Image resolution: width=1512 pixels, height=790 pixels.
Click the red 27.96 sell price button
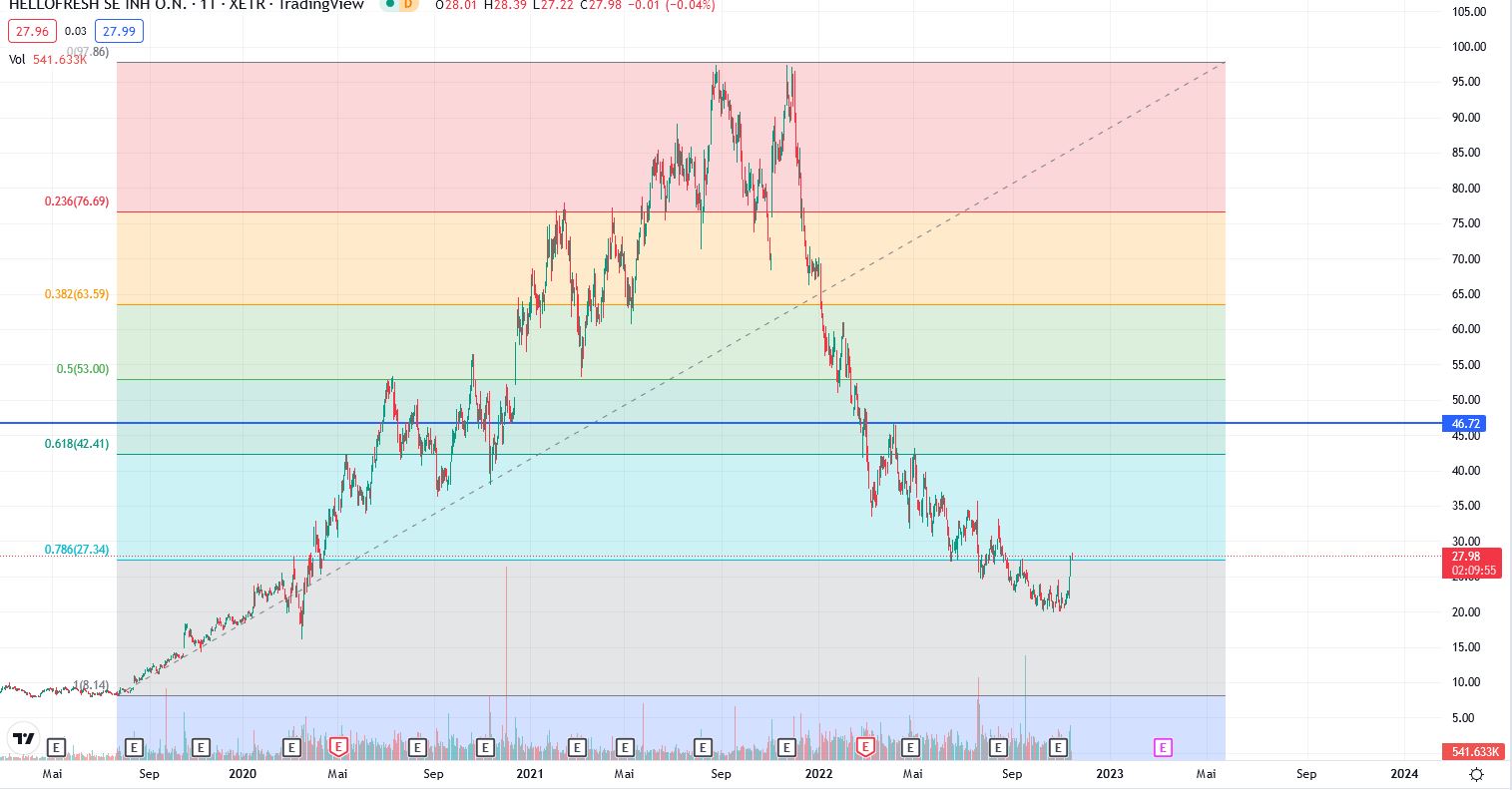32,31
